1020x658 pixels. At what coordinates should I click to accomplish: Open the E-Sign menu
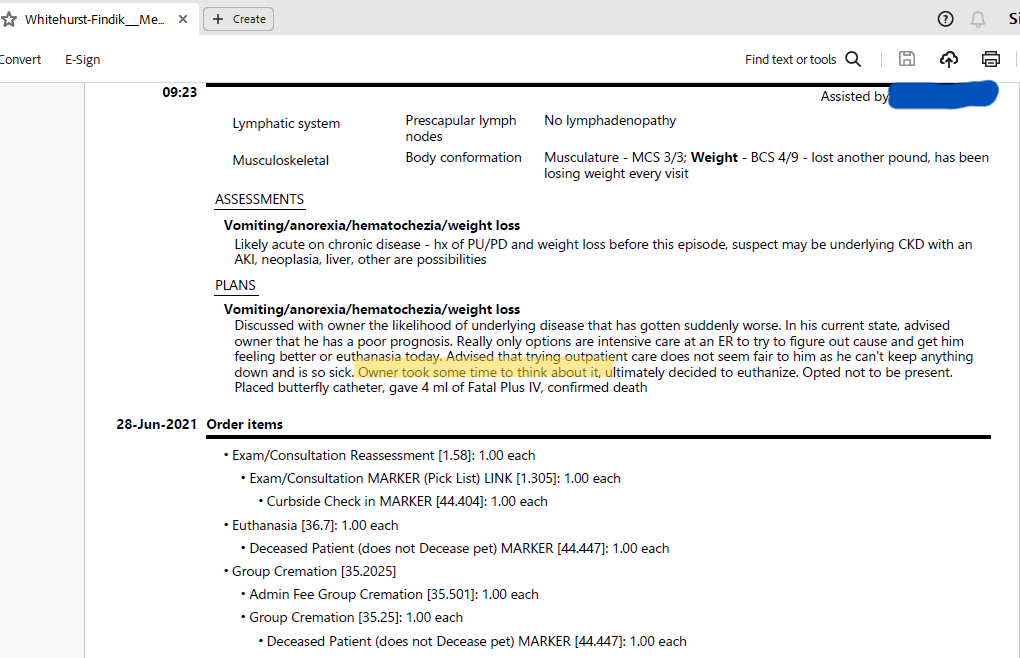tap(83, 59)
